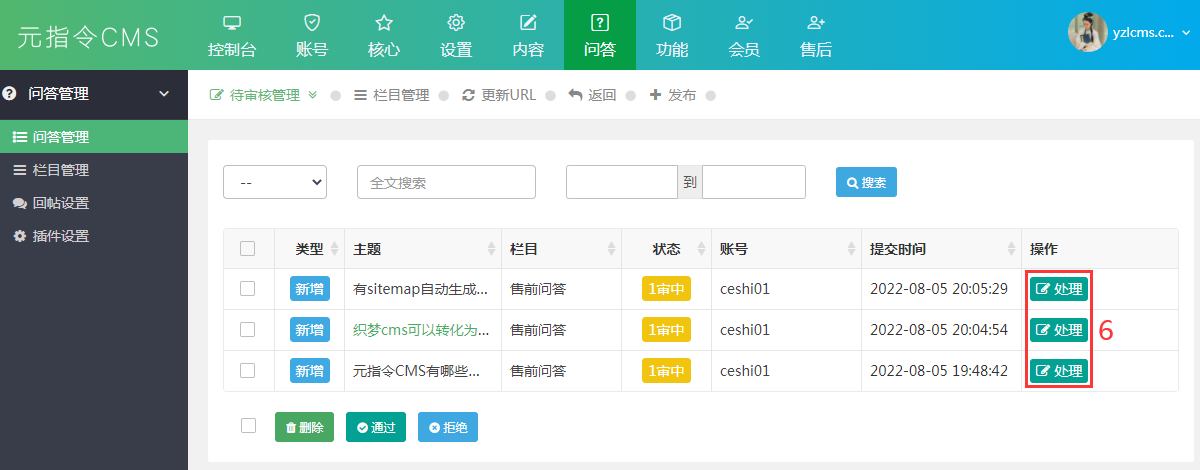
Task: Click 新增 tag in the sitemap row
Action: 309,289
